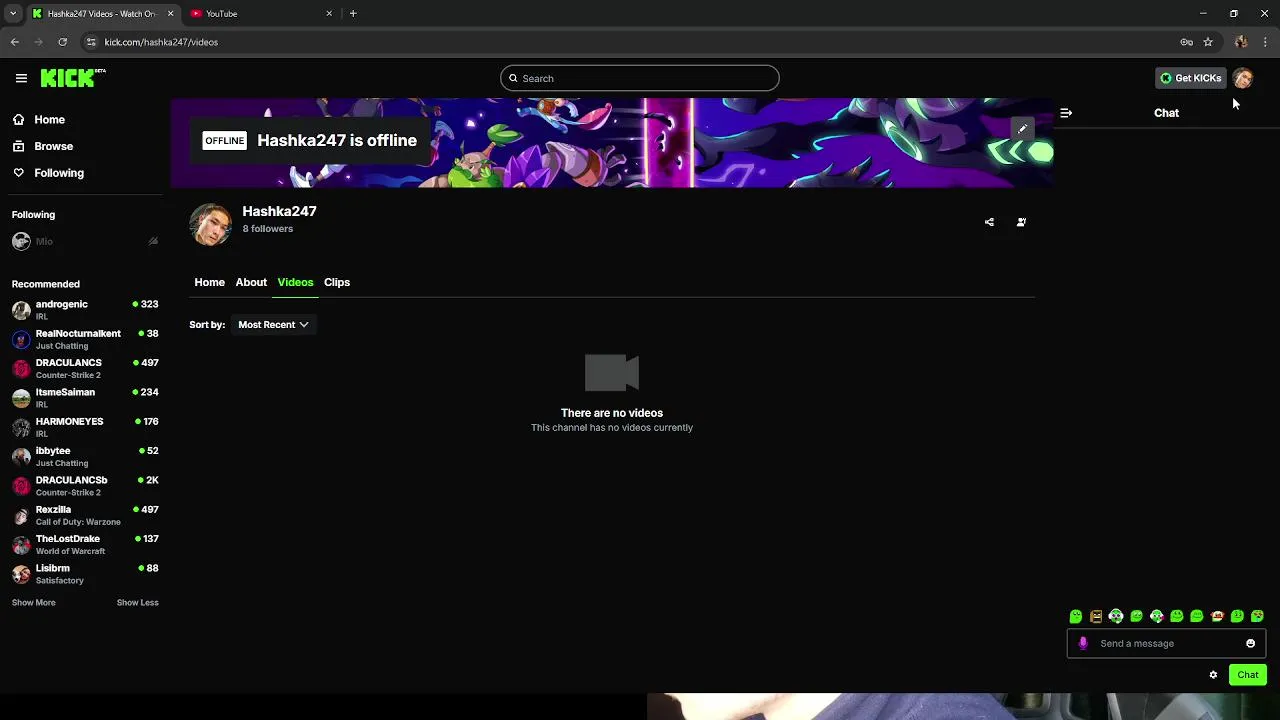Image resolution: width=1280 pixels, height=720 pixels.
Task: Open the Chrome profile avatar
Action: pos(1241,42)
